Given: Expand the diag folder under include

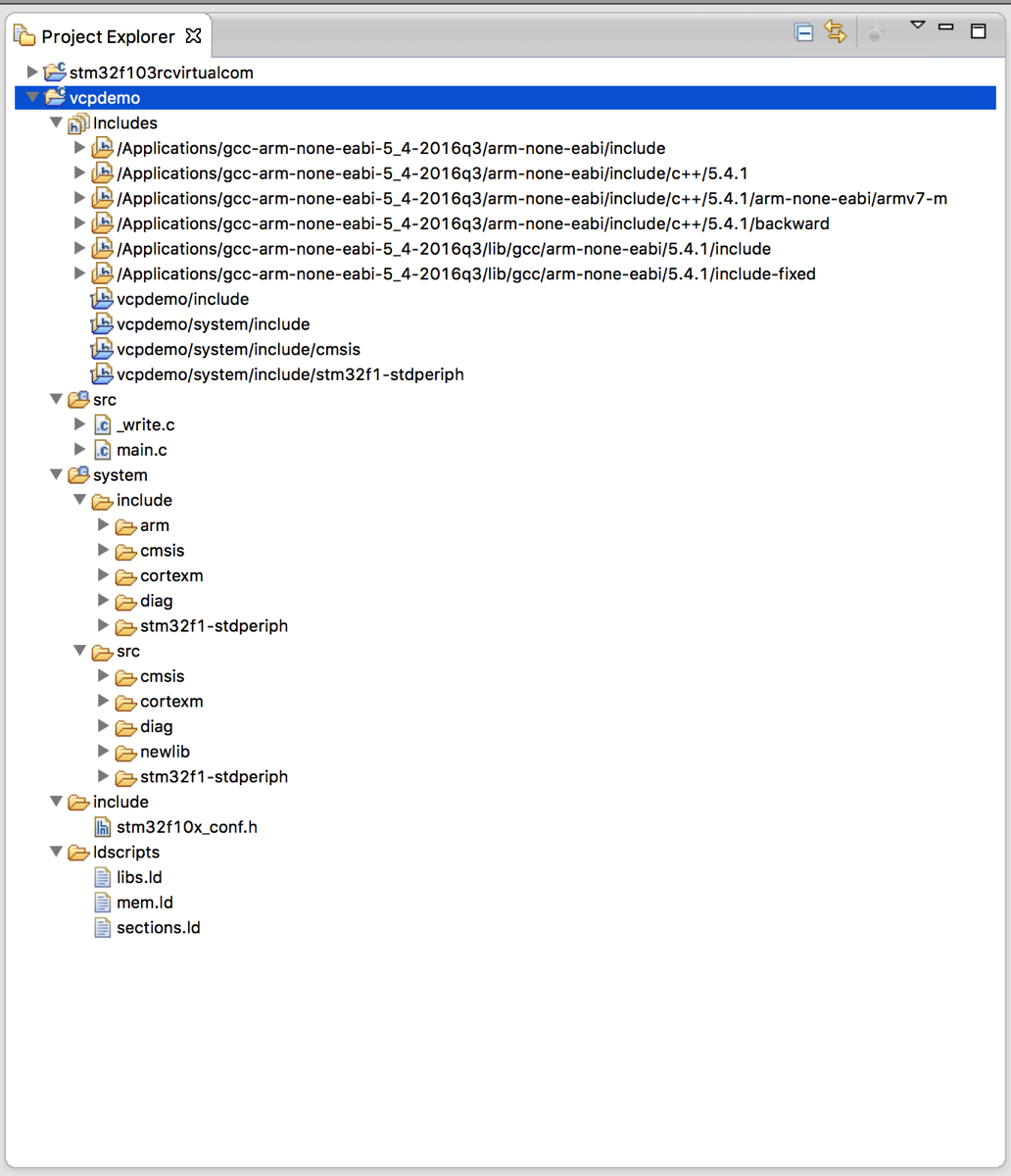Looking at the screenshot, I should tap(104, 601).
